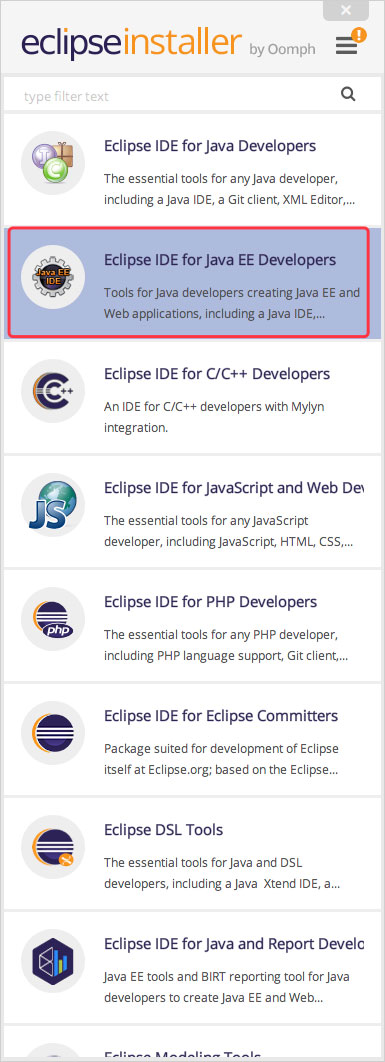Click 'Package suited for development of Eclipse' description
This screenshot has height=1062, width=385.
(221, 759)
